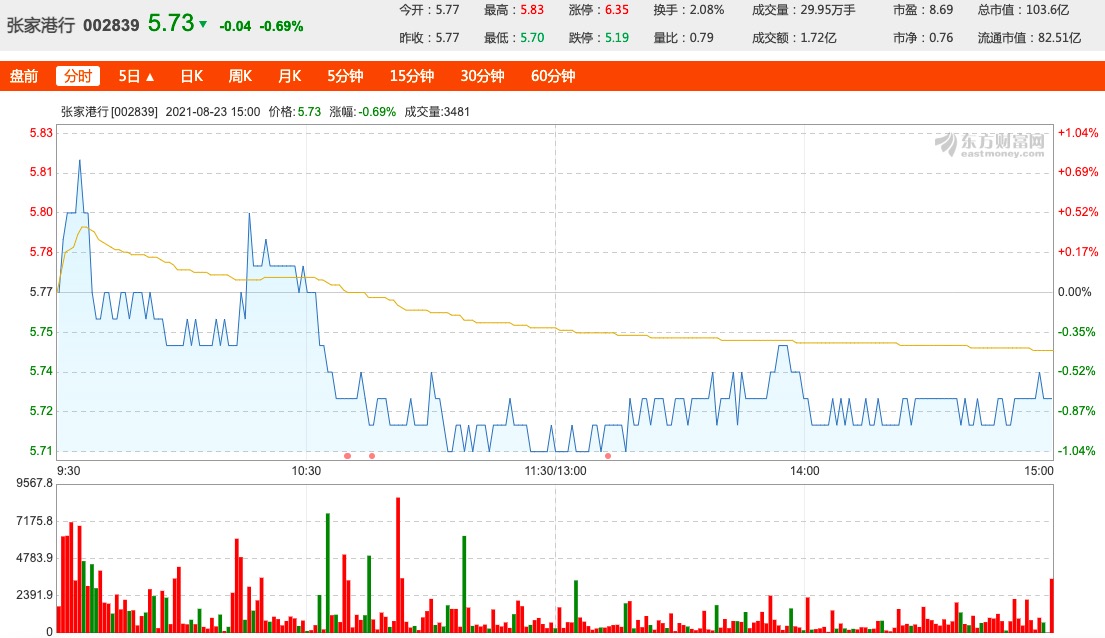Click the 市净：0.76 P/B value

tap(922, 38)
